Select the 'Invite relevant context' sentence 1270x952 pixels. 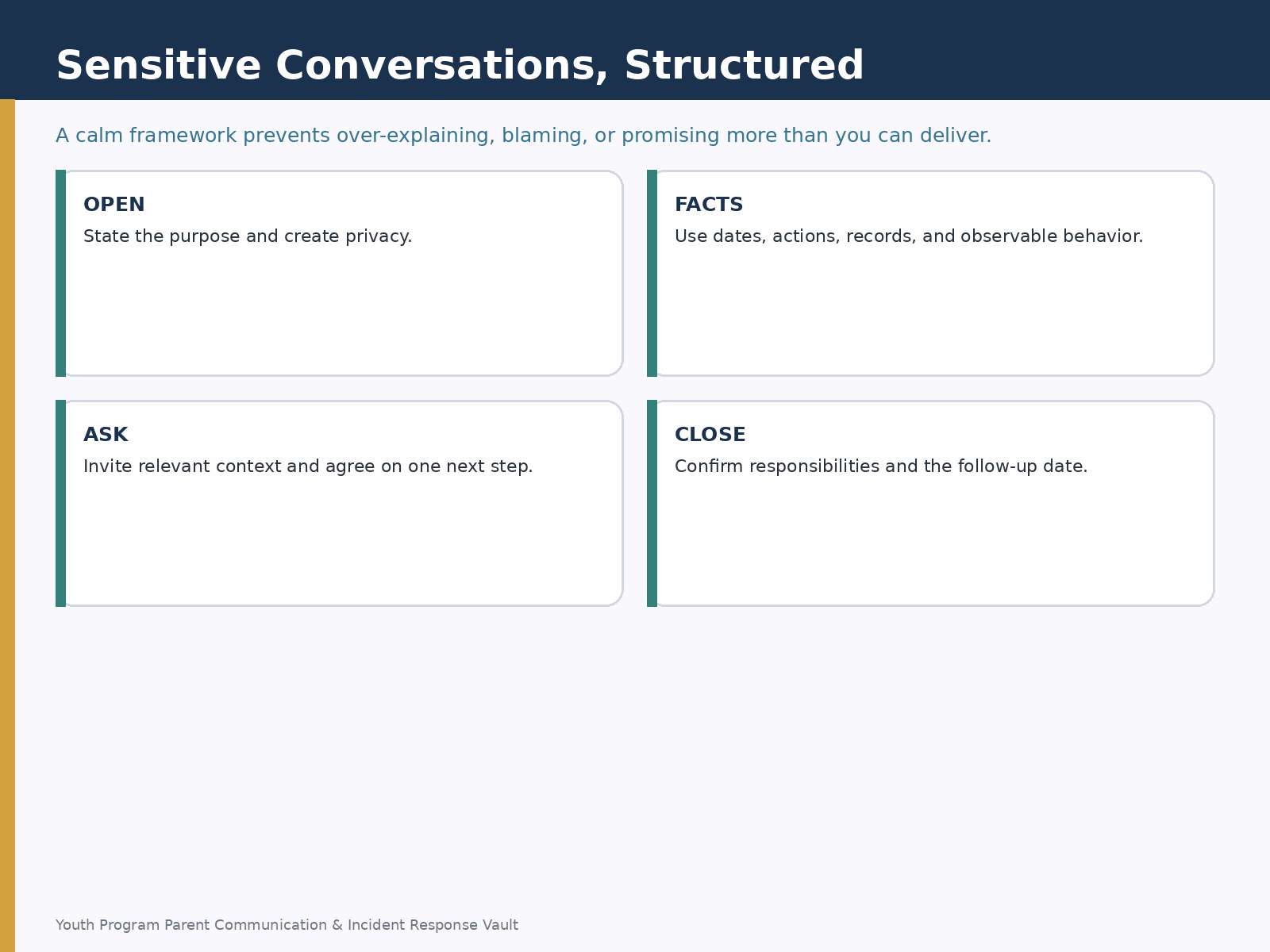(308, 466)
